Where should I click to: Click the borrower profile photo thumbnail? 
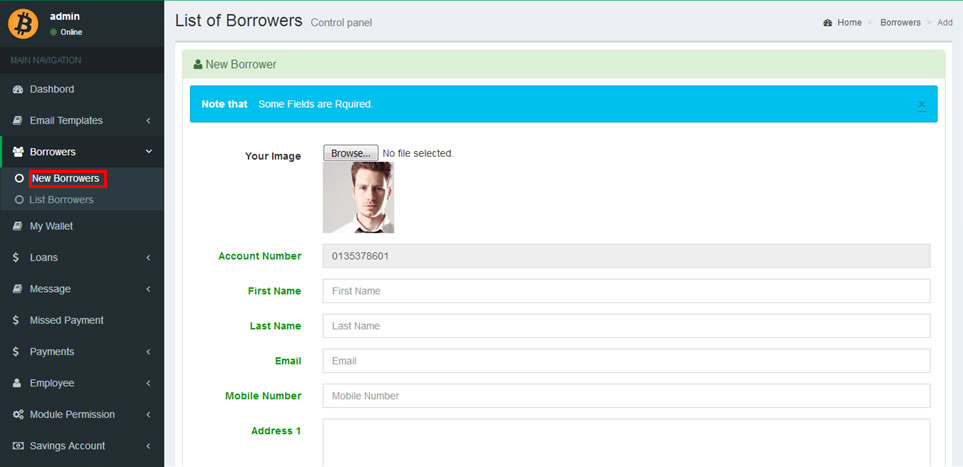coord(358,197)
